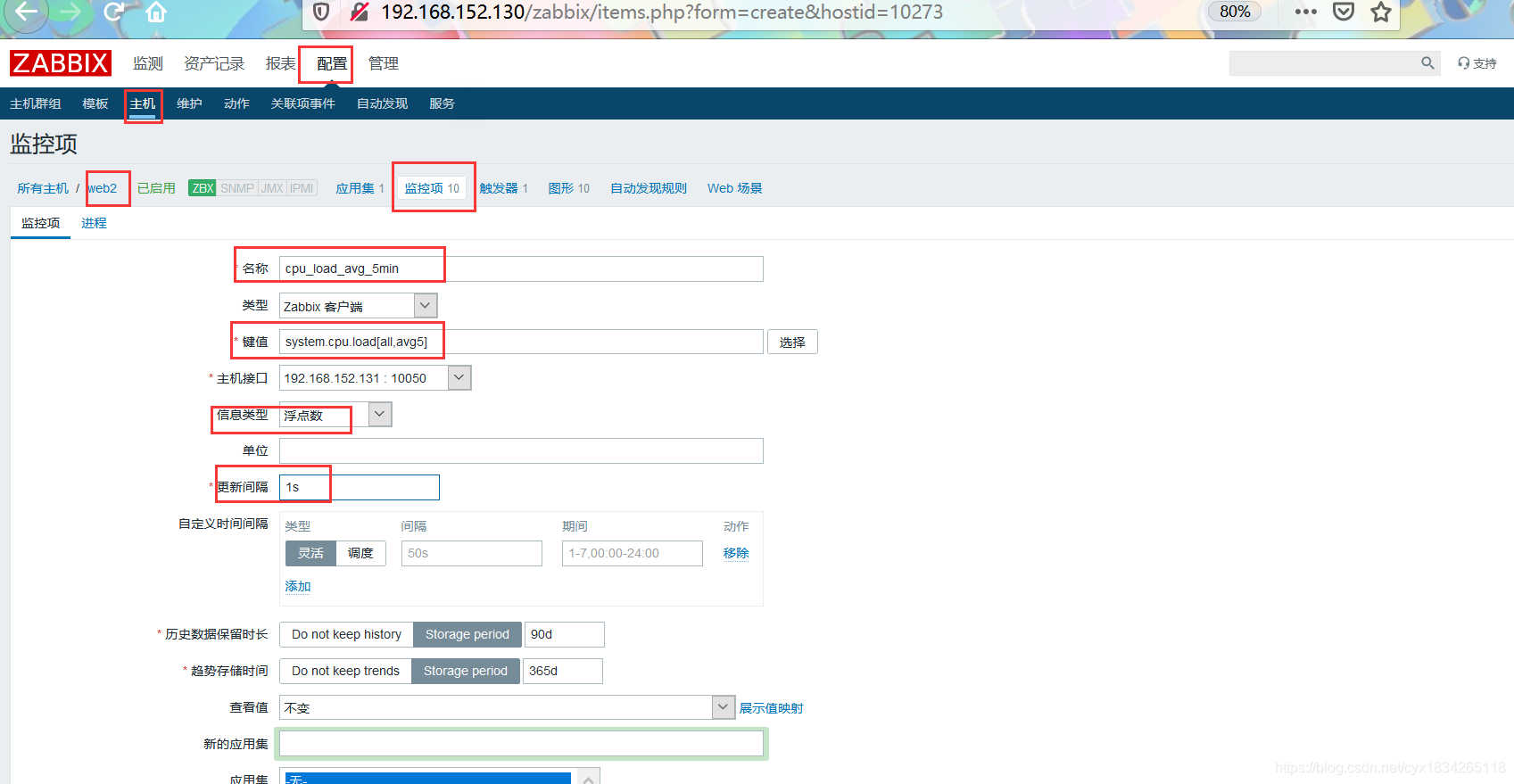Image resolution: width=1514 pixels, height=784 pixels.
Task: Go to browser home icon
Action: point(156,12)
